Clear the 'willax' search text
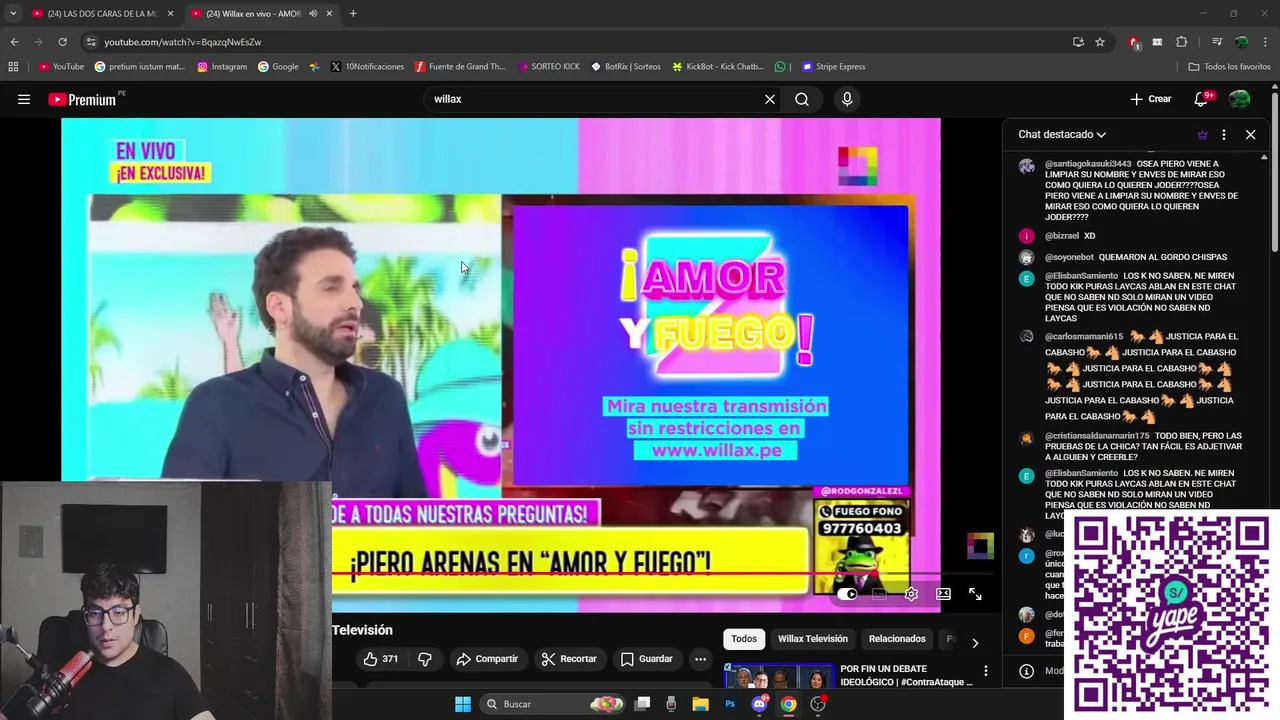Screen dimensions: 1280x720 pos(770,99)
